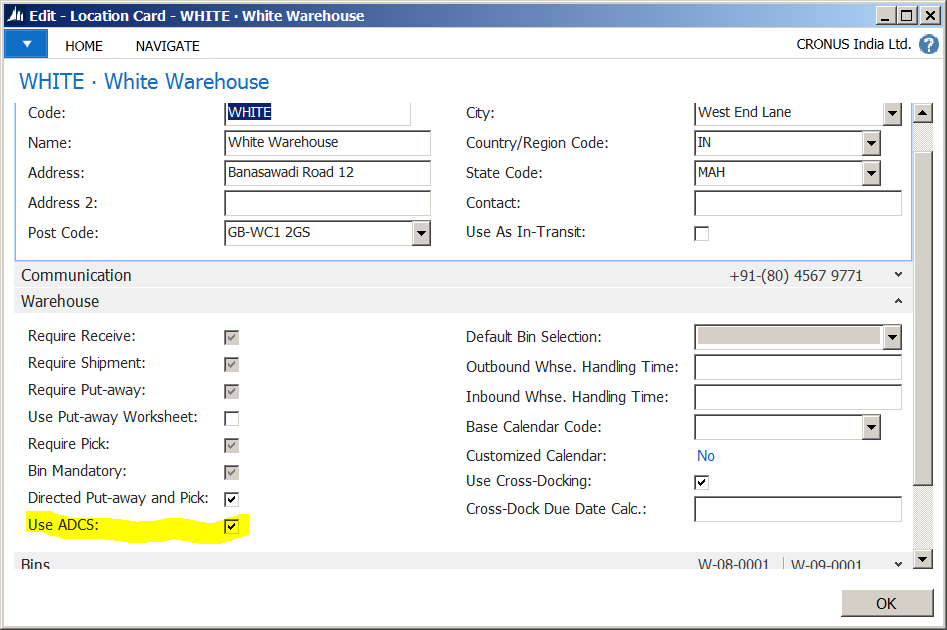
Task: Enable Use As In-Transit checkbox
Action: (701, 233)
